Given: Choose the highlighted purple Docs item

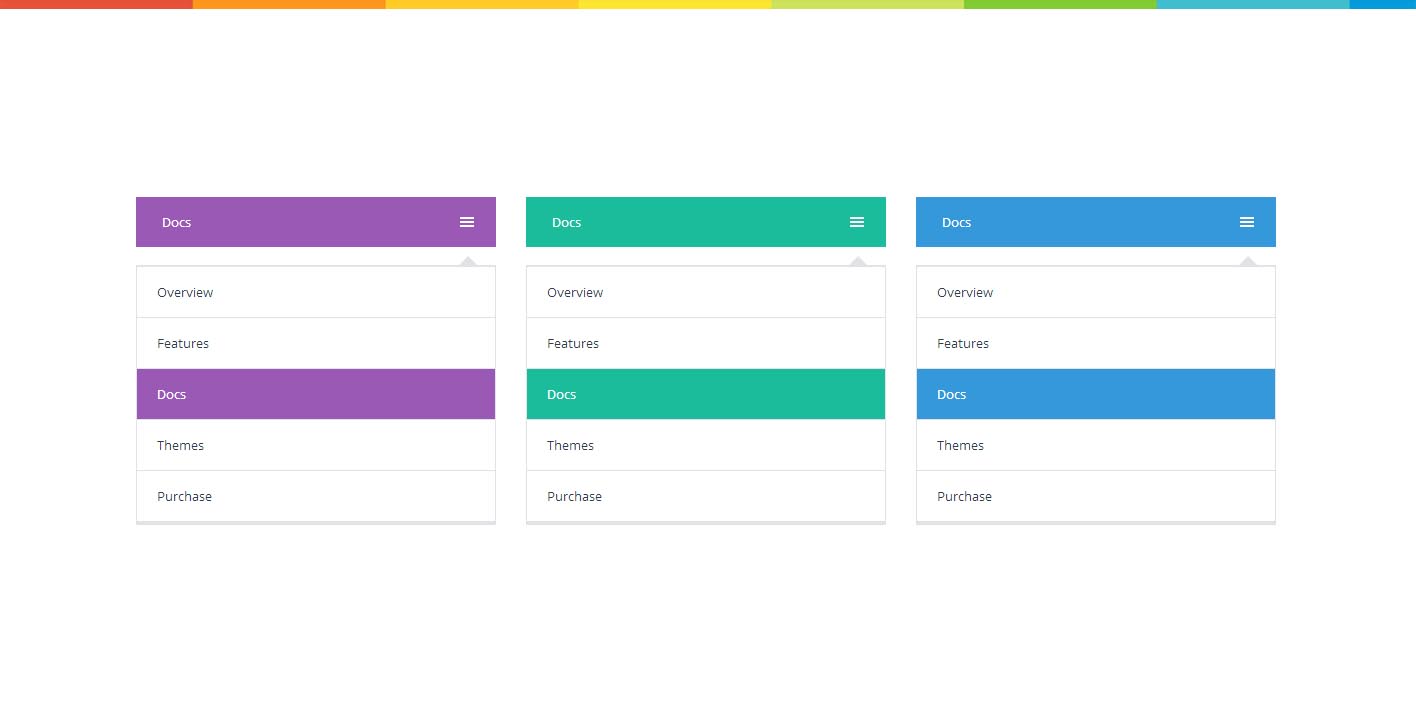Looking at the screenshot, I should pyautogui.click(x=316, y=394).
